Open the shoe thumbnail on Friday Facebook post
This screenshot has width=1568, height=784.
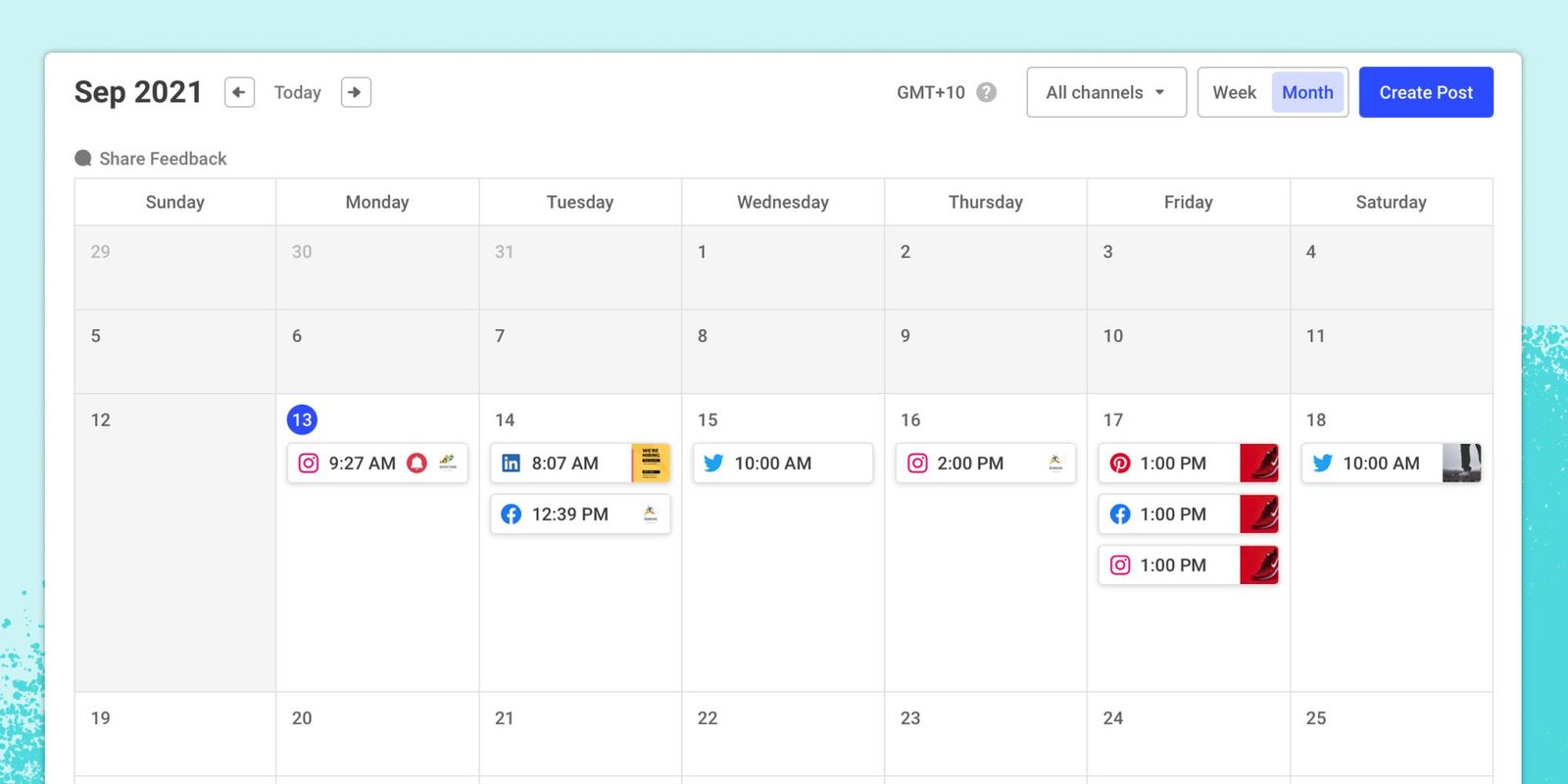tap(1259, 514)
